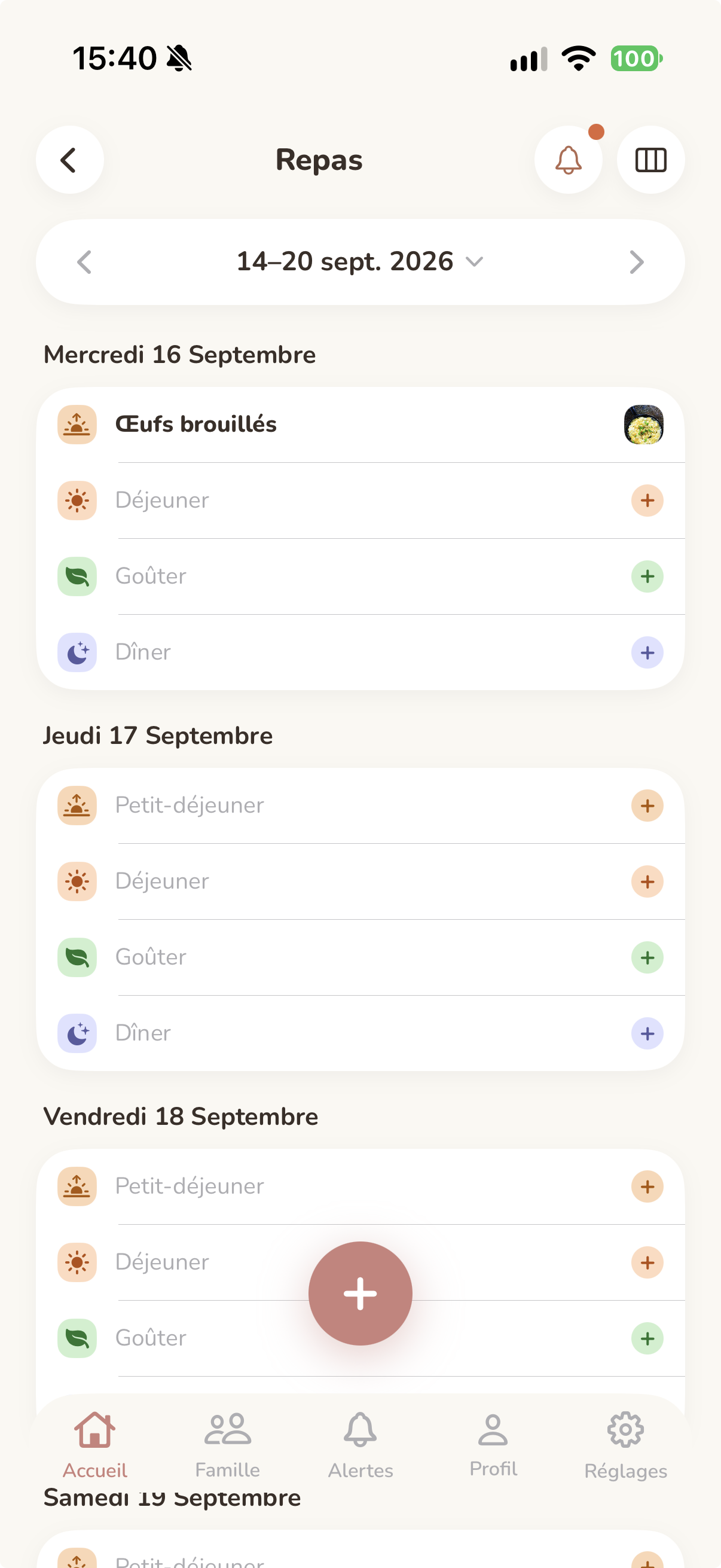Open the Alertes tab
Image resolution: width=721 pixels, height=1568 pixels.
point(360,1445)
